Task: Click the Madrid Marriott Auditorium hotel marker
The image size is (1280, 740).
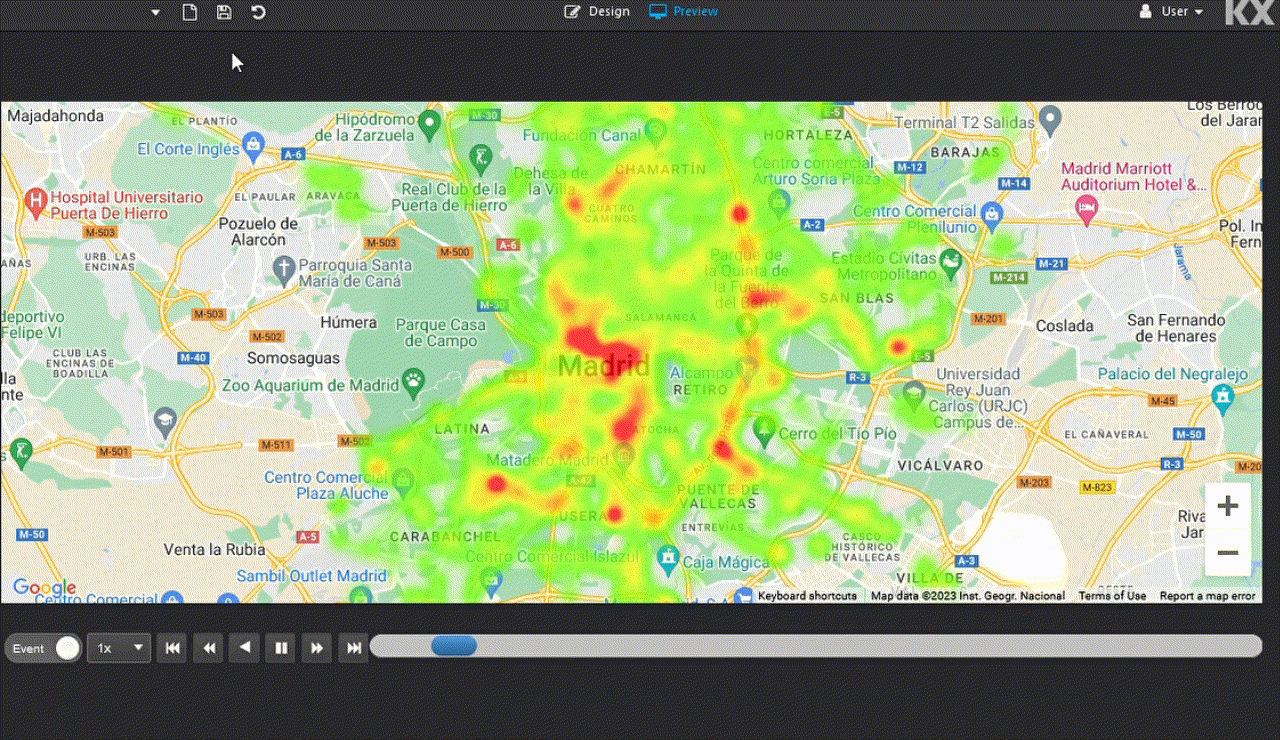Action: coord(1086,208)
